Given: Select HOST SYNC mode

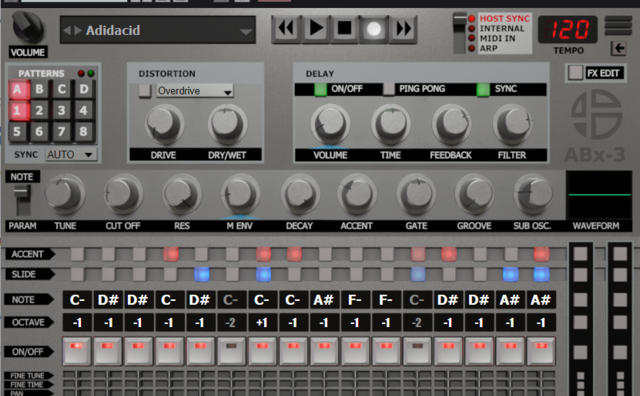Looking at the screenshot, I should coord(504,19).
